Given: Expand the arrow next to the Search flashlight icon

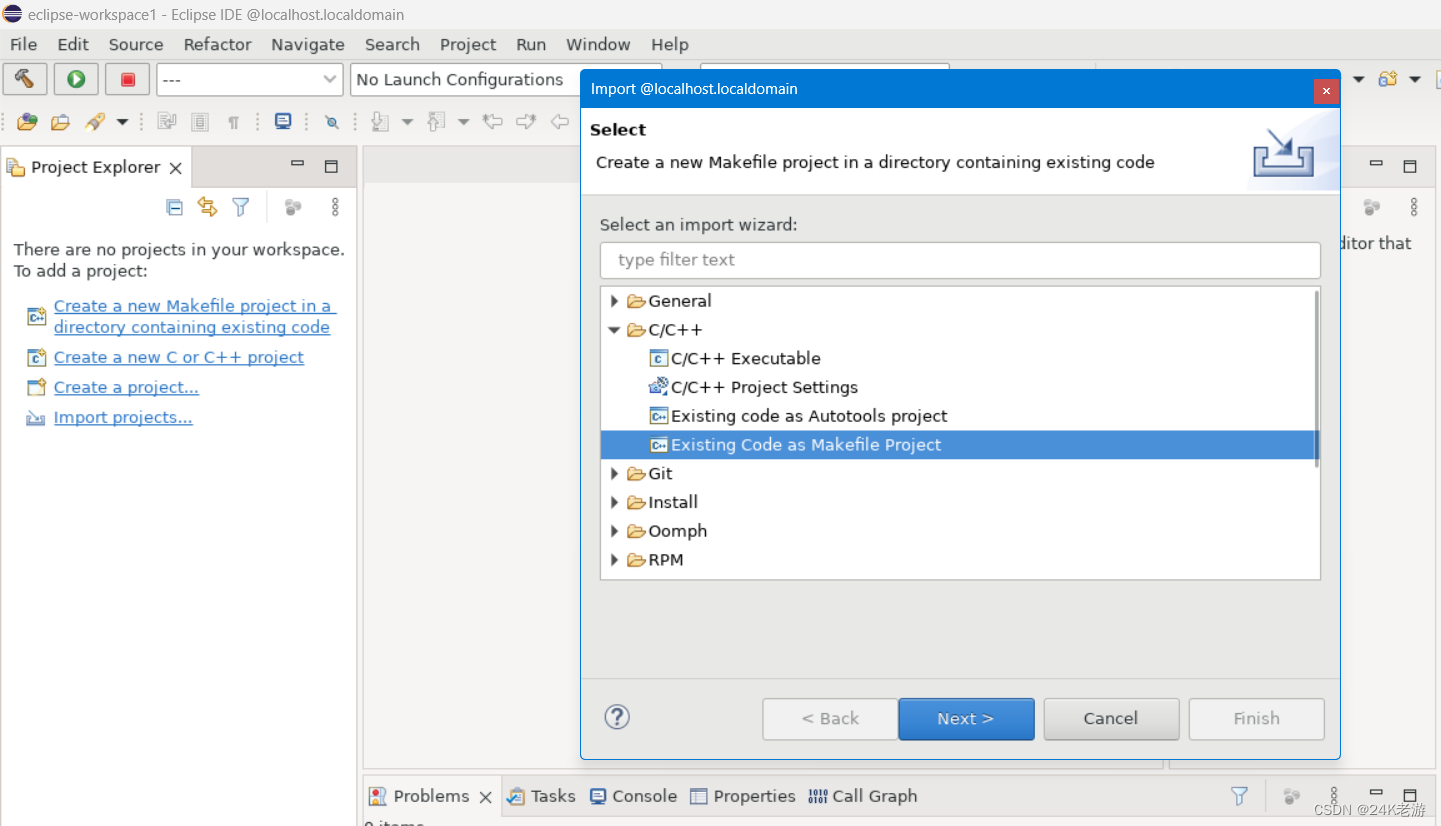Looking at the screenshot, I should click(x=122, y=122).
